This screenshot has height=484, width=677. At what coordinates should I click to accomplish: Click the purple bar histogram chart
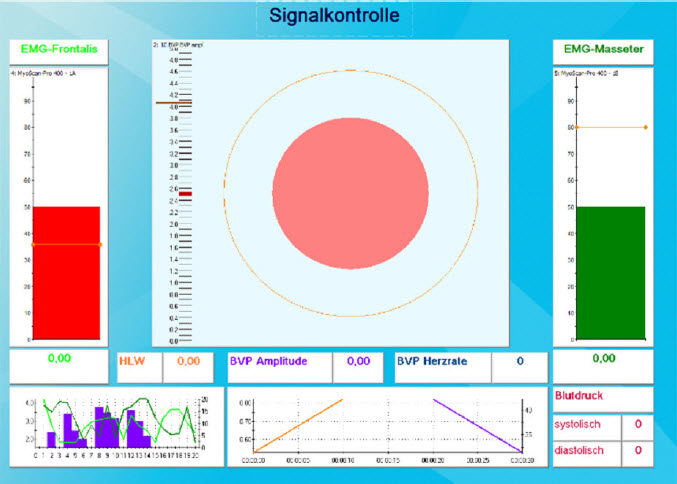pyautogui.click(x=117, y=425)
